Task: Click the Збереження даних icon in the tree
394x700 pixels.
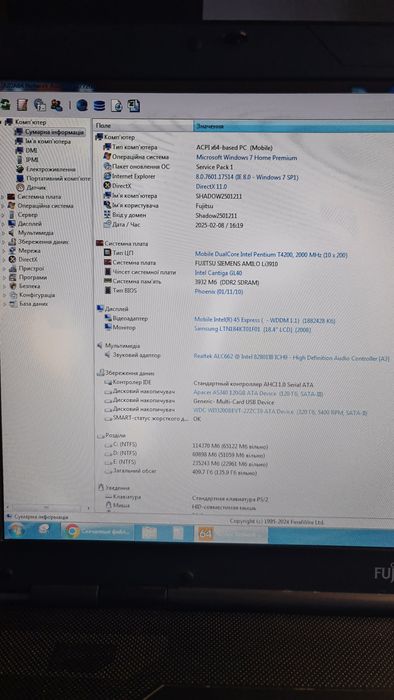Action: pos(12,242)
